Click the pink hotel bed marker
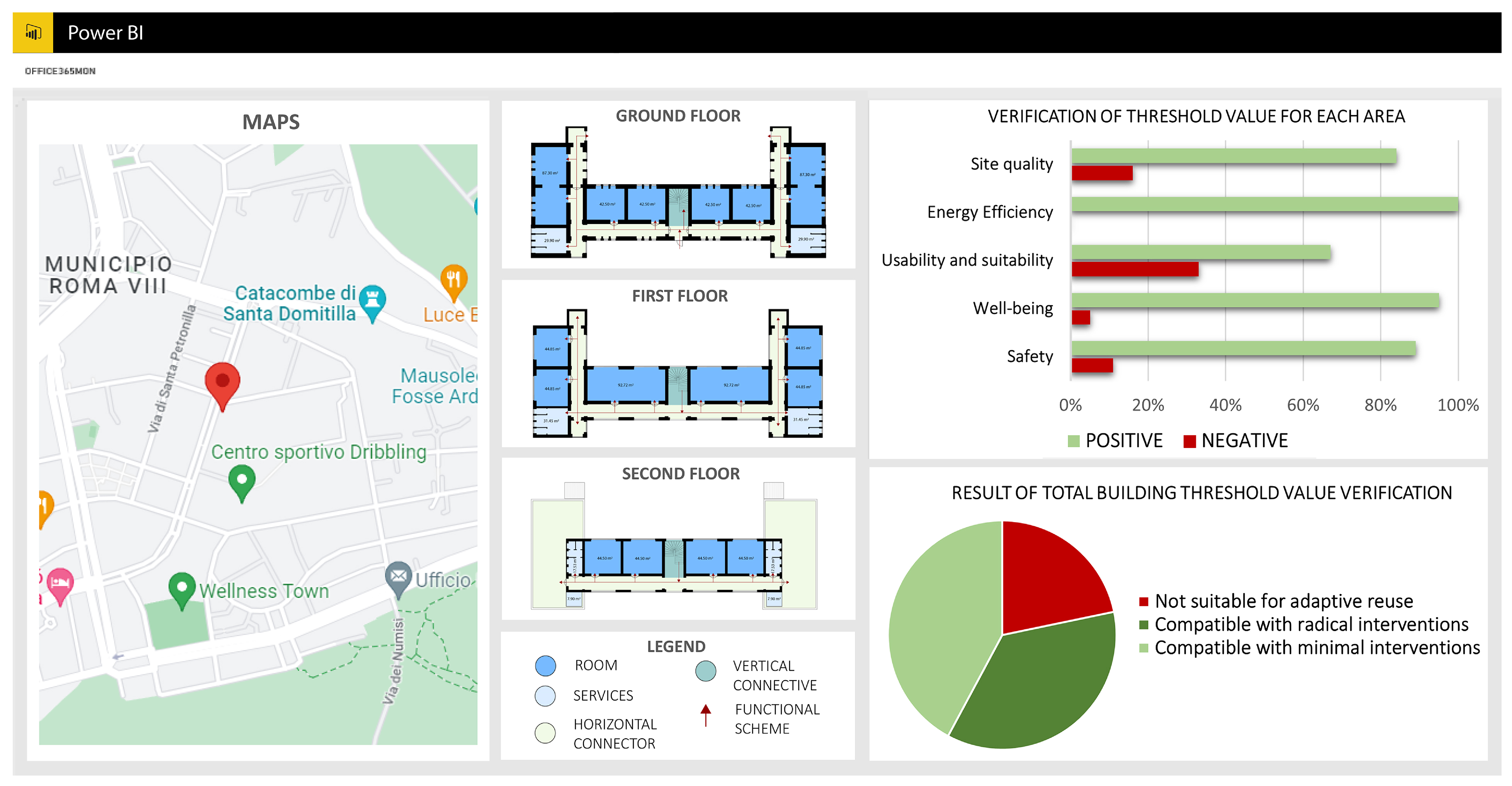Viewport: 1512px width, 786px height. pyautogui.click(x=60, y=583)
